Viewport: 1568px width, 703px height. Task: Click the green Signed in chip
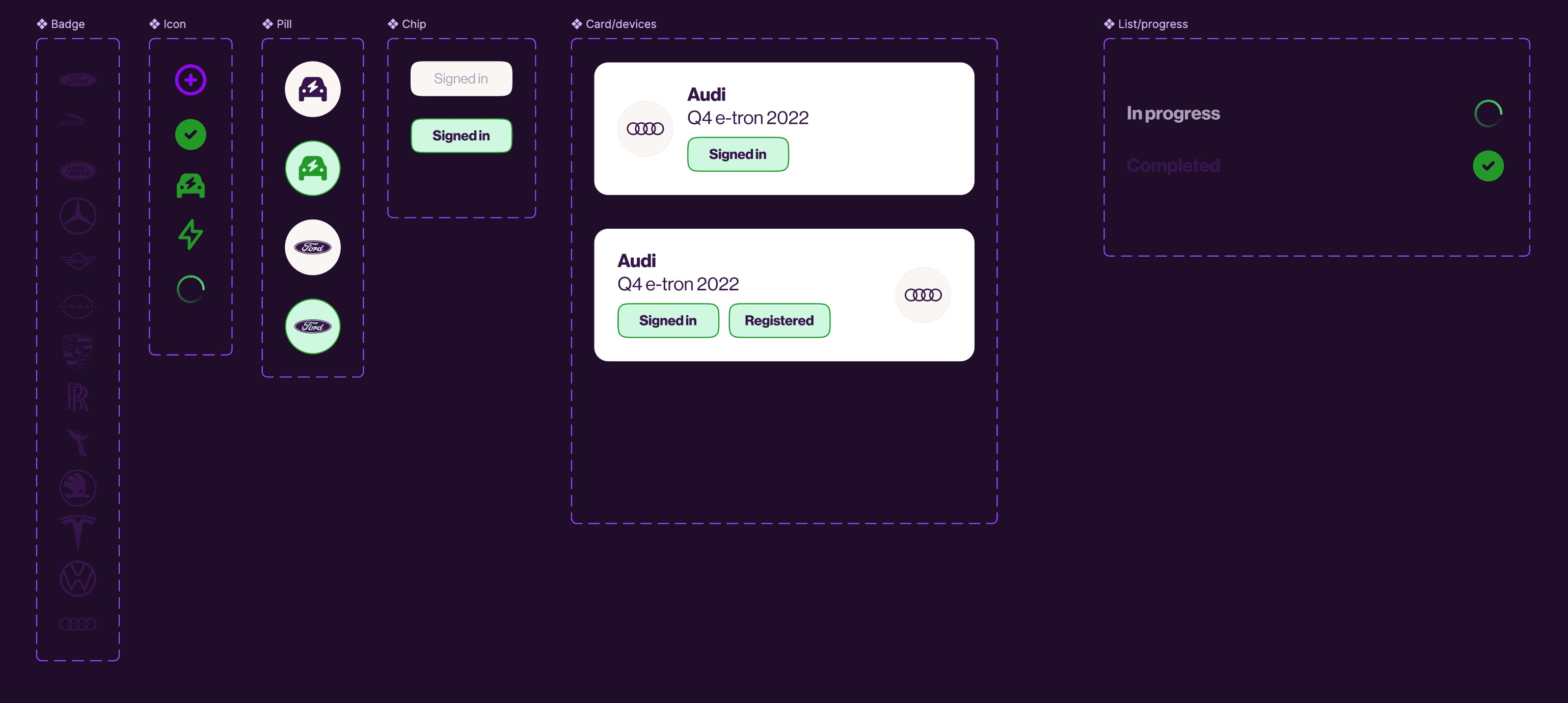(x=461, y=136)
